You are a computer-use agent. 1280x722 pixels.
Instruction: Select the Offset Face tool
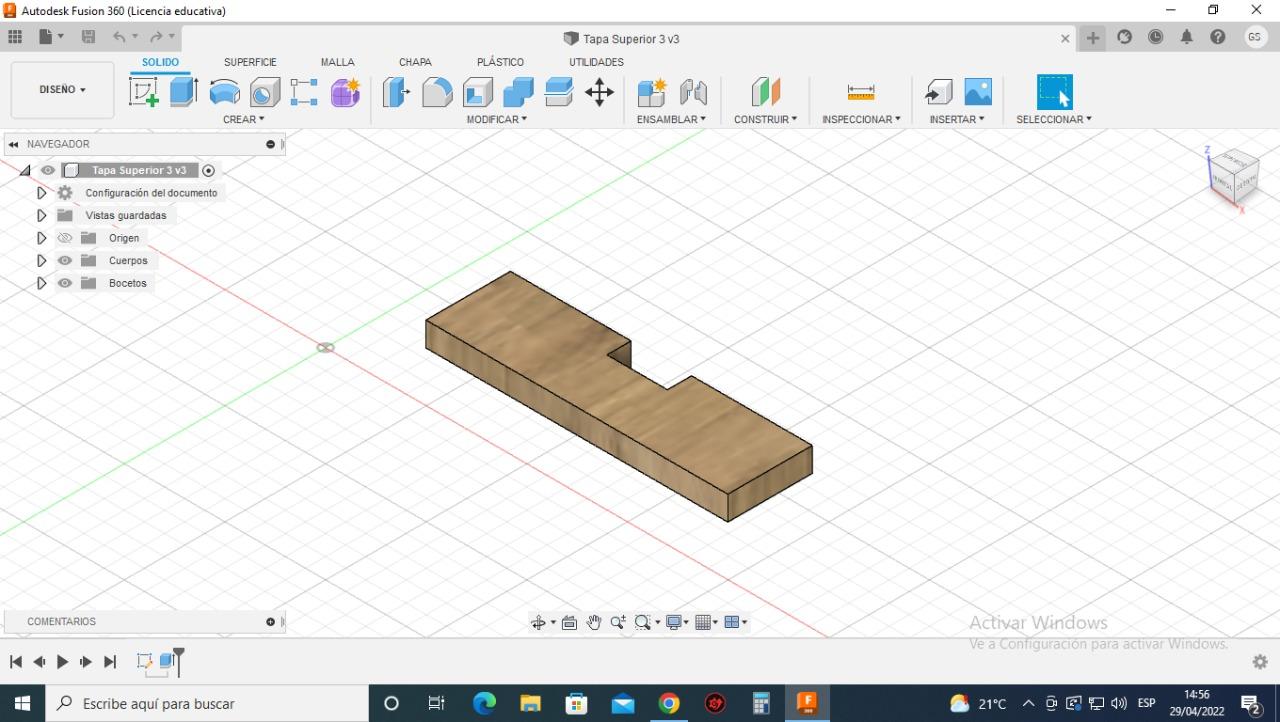point(559,92)
